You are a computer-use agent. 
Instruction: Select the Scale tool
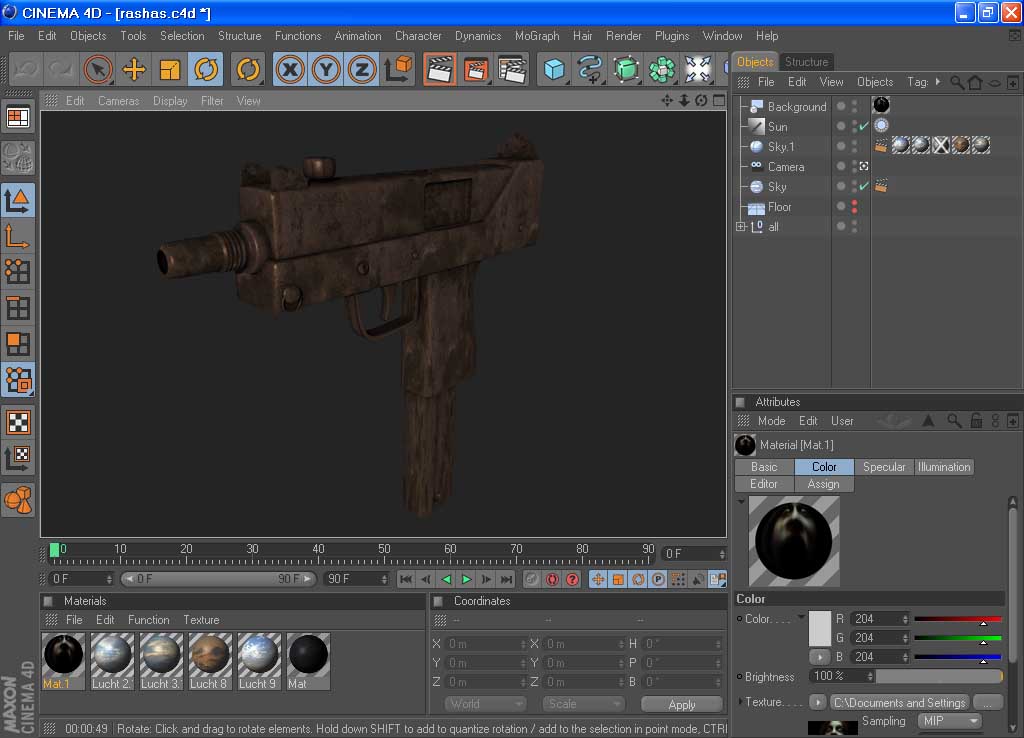170,69
